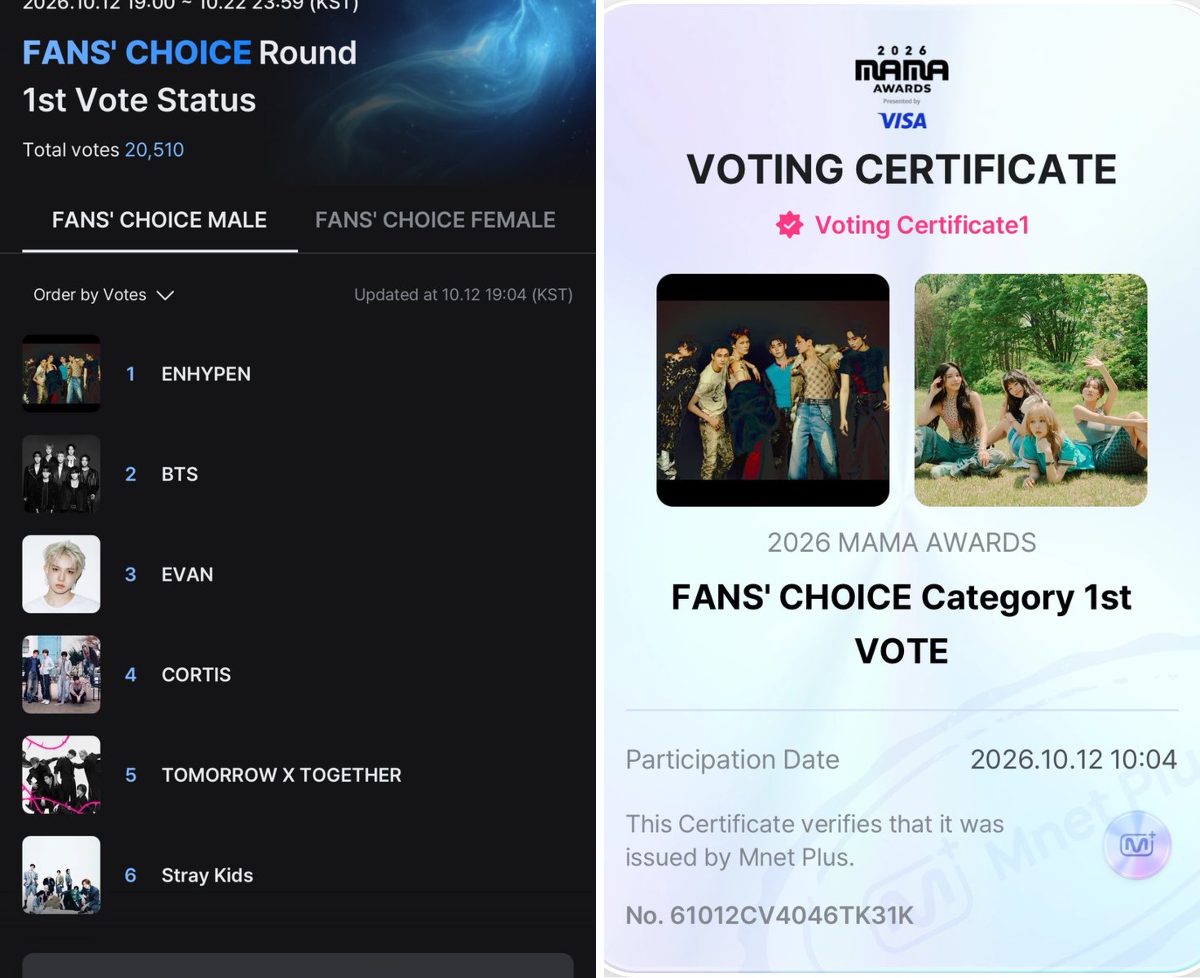Click the total votes 20,510 figure
The image size is (1200, 978).
point(154,150)
